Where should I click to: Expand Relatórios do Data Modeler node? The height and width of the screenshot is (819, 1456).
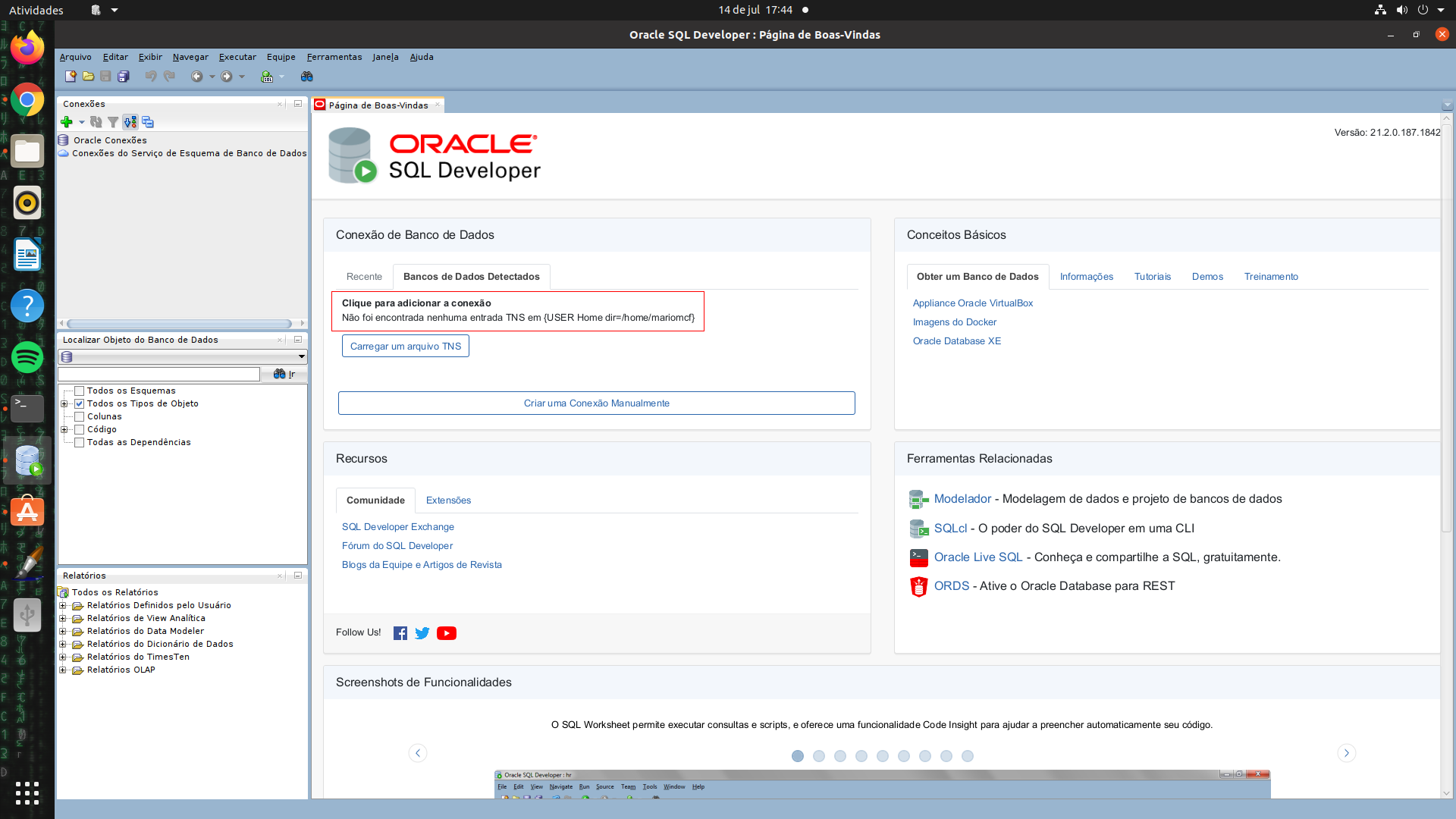click(63, 632)
